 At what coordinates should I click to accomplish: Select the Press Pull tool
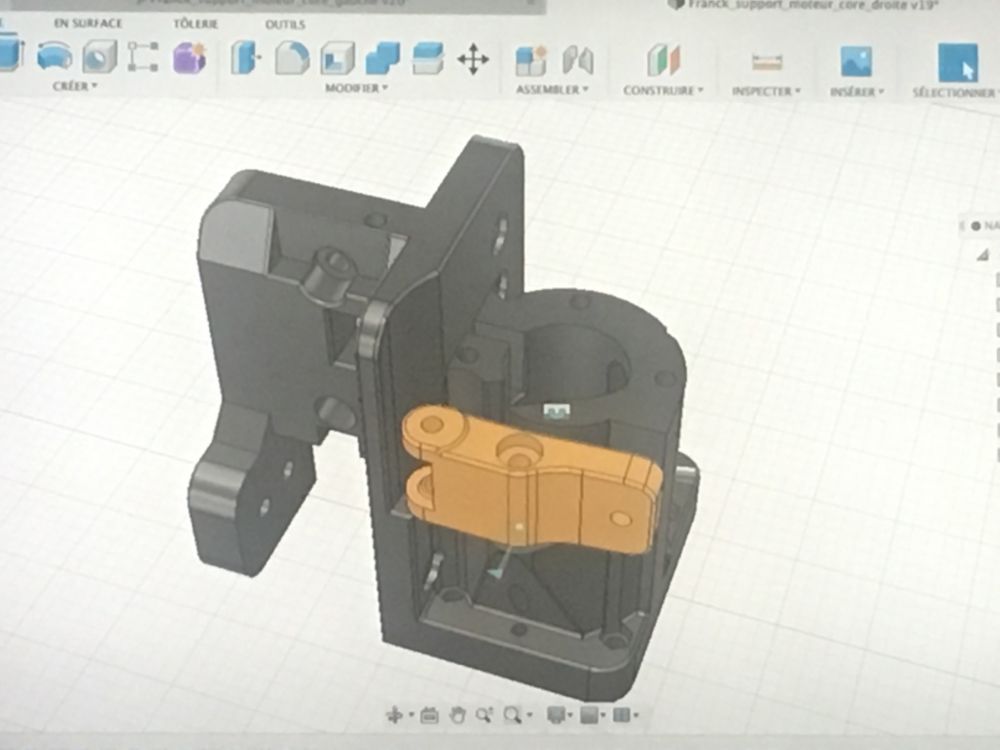tap(246, 58)
